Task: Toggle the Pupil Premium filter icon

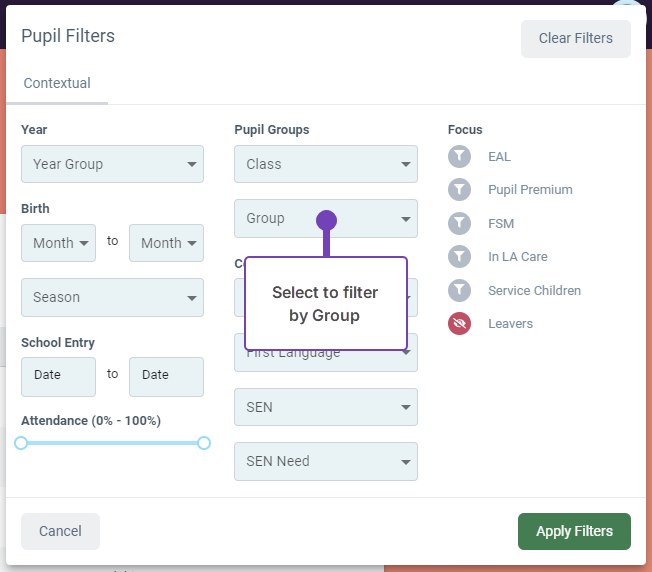Action: click(459, 190)
